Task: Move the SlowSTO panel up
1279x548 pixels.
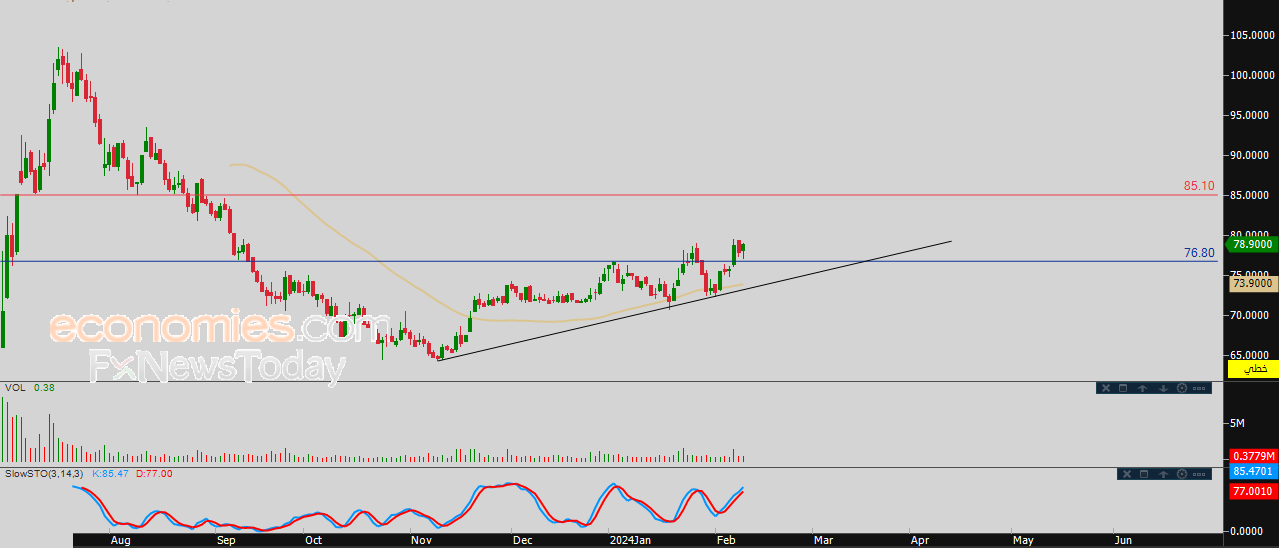Action: click(x=1163, y=474)
